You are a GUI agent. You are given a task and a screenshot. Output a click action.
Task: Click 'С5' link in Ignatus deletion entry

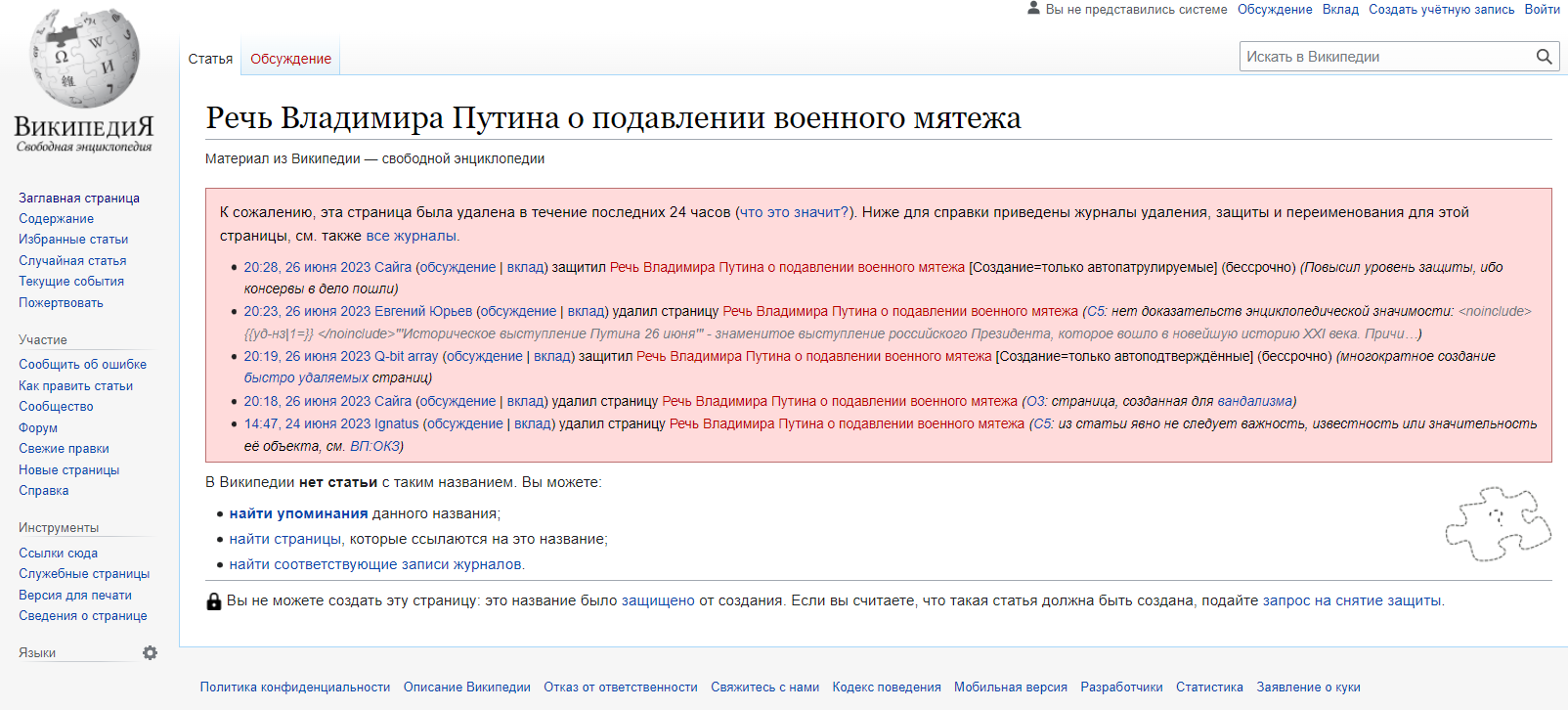coord(1042,423)
